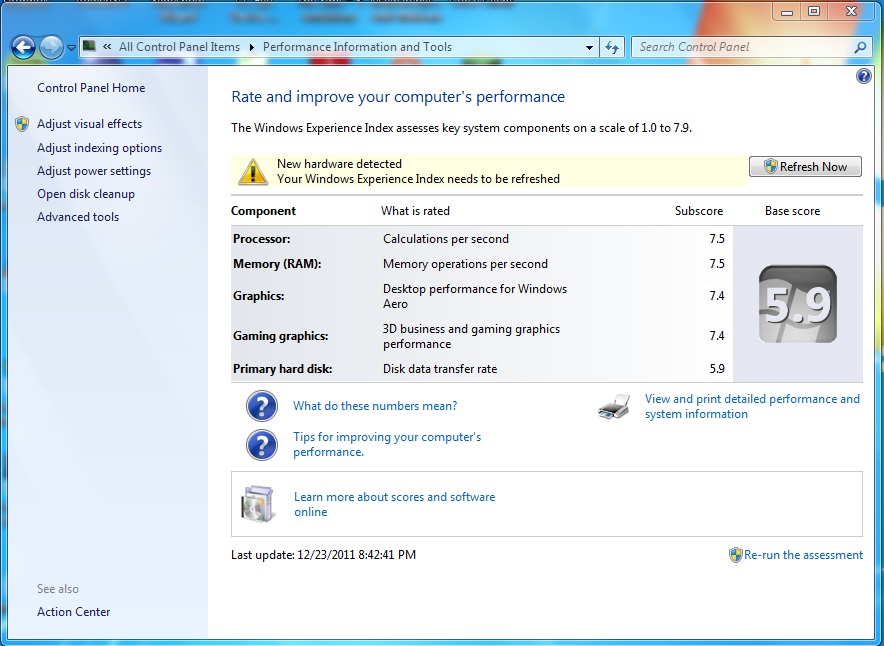
Task: Click the Primary hard disk subscore 5.9
Action: (x=717, y=369)
